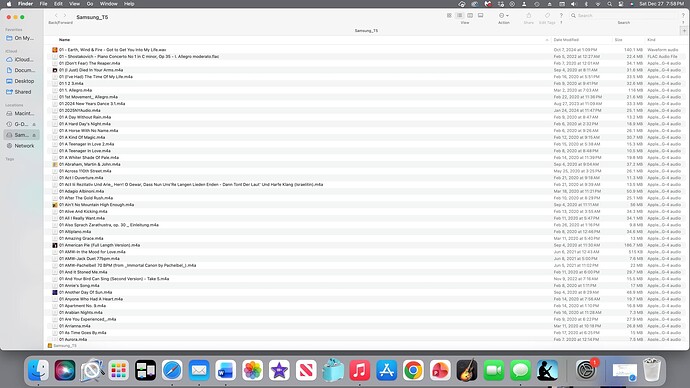Eject the G-Drive volume in sidebar
This screenshot has height=388, width=690.
[34, 124]
